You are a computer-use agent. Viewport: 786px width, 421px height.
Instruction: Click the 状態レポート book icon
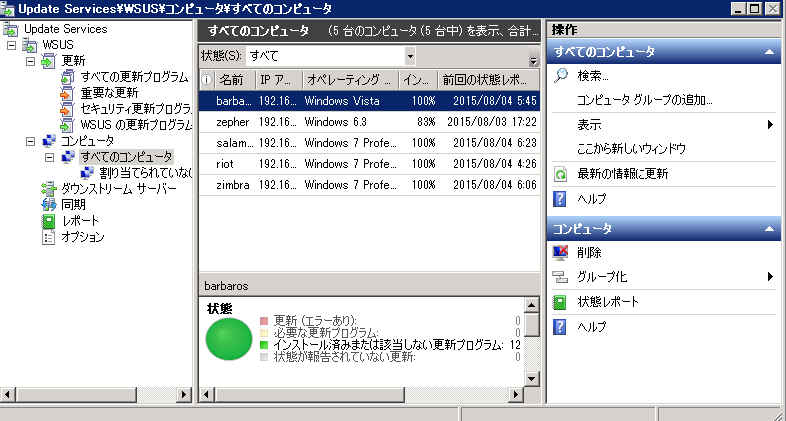(x=560, y=302)
